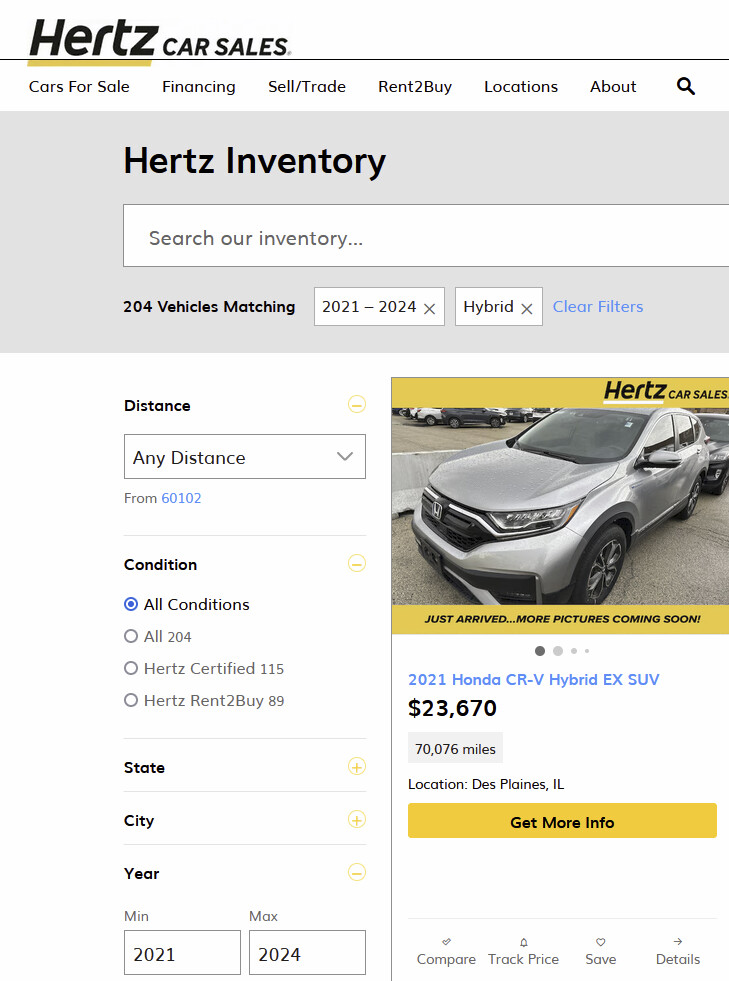Screen dimensions: 729x981
Task: Click the Hertz Car Sales logo
Action: [x=160, y=38]
